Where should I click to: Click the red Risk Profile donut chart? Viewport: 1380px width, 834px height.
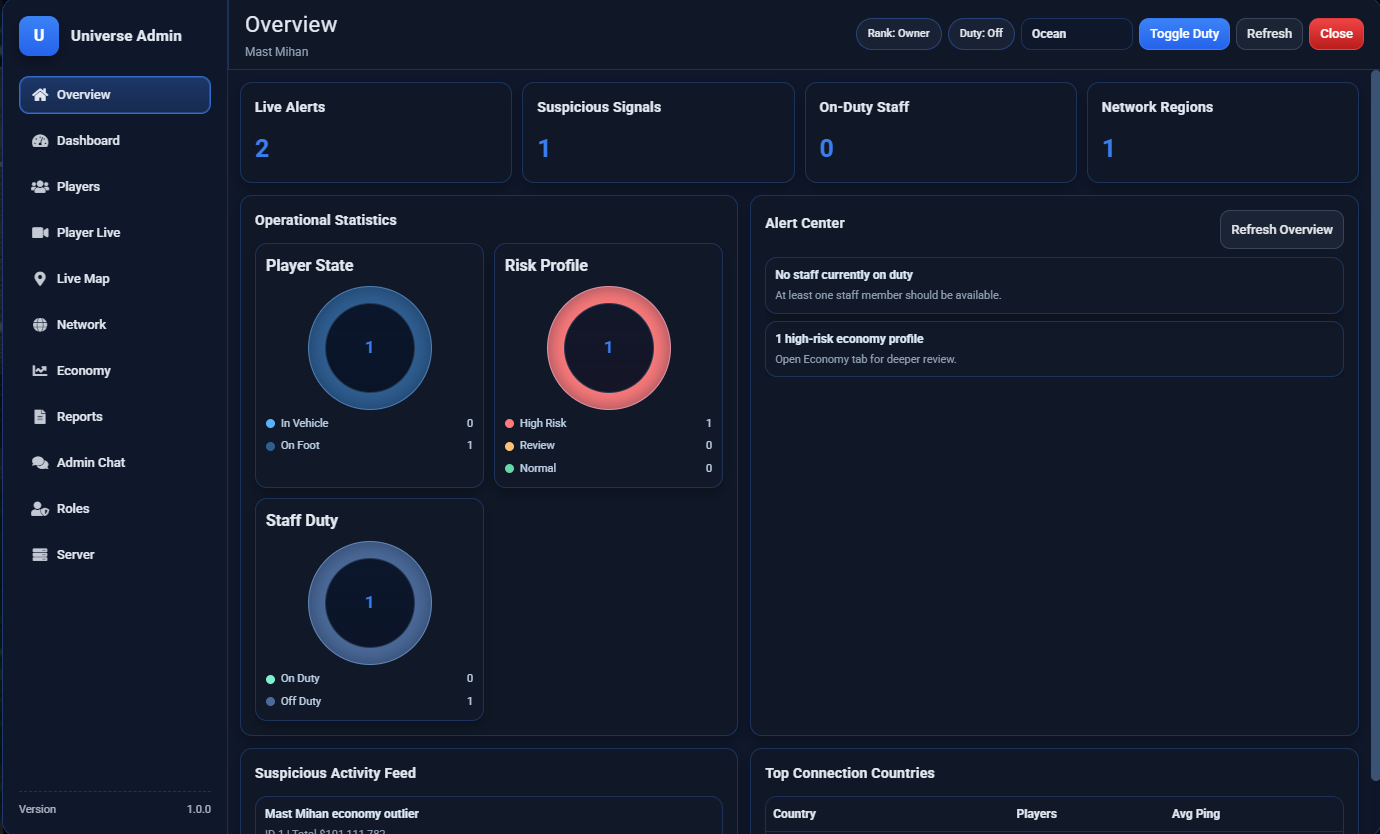pos(608,348)
